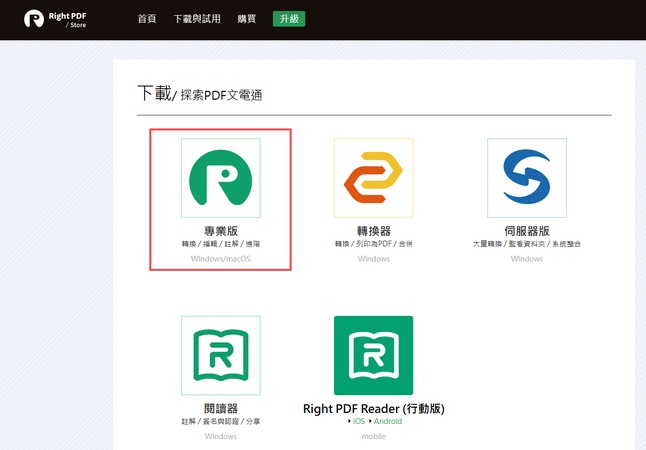
Task: Click the mobile label under Right PDF Reader
Action: [374, 436]
